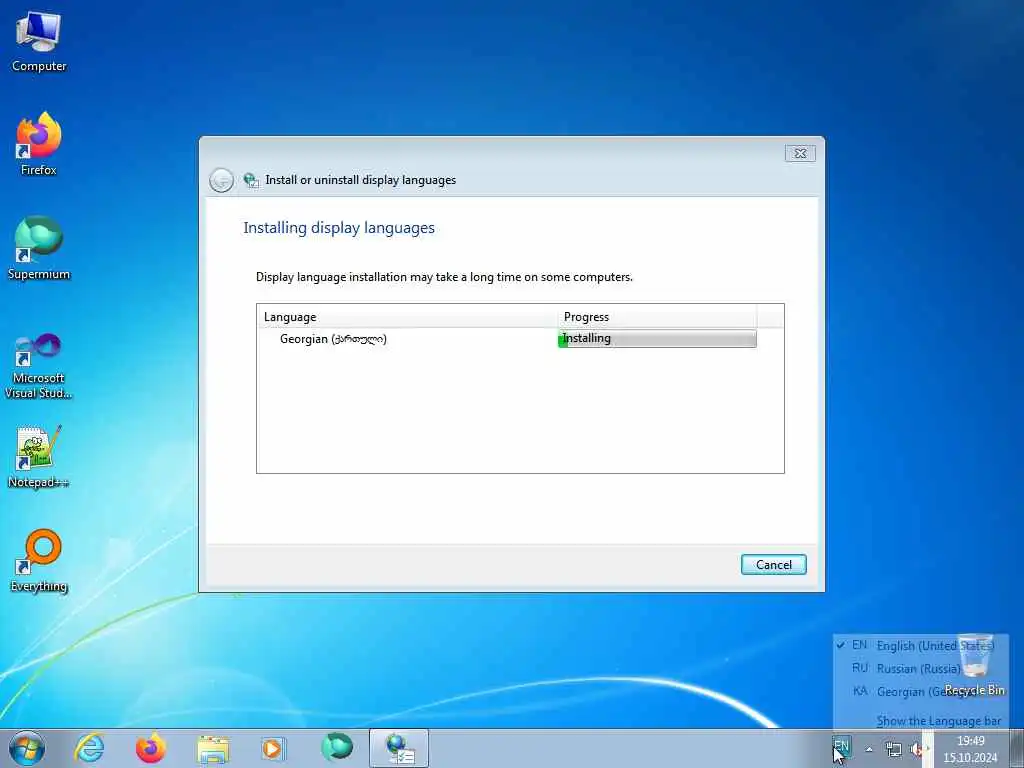Screen dimensions: 1024x768
Task: Select the Everything desktop shortcut
Action: [39, 560]
